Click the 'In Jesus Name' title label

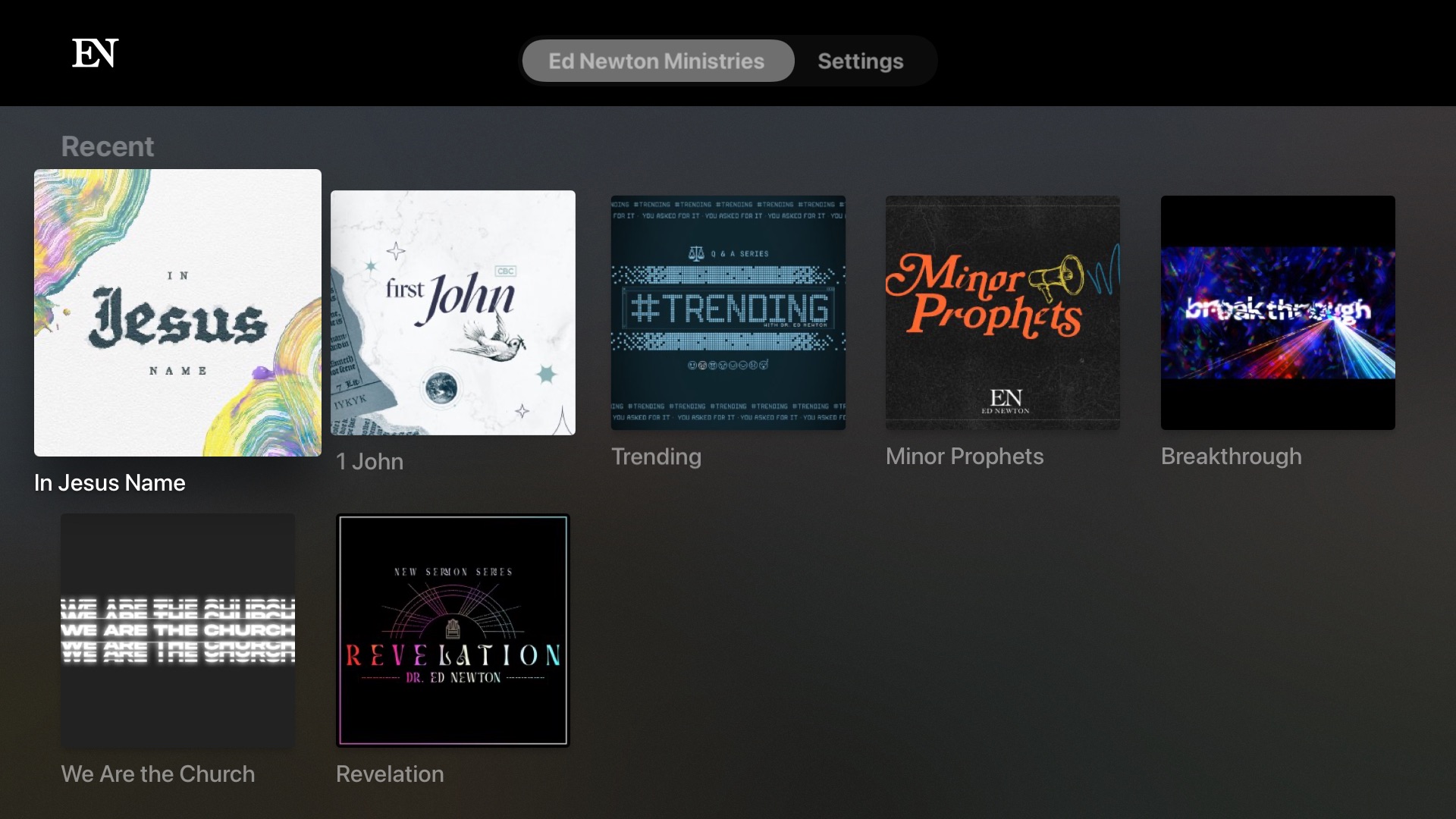(x=110, y=483)
